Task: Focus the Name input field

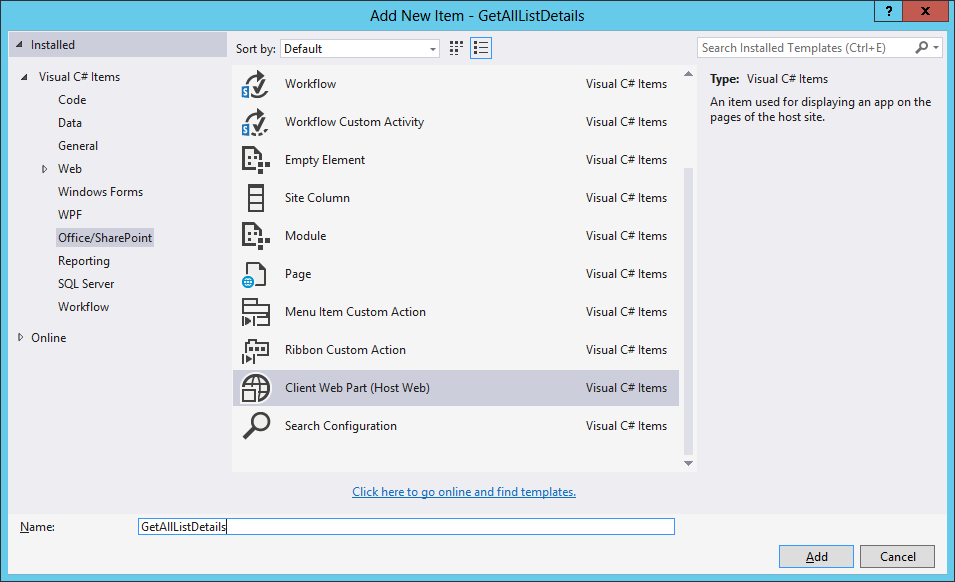Action: click(406, 527)
